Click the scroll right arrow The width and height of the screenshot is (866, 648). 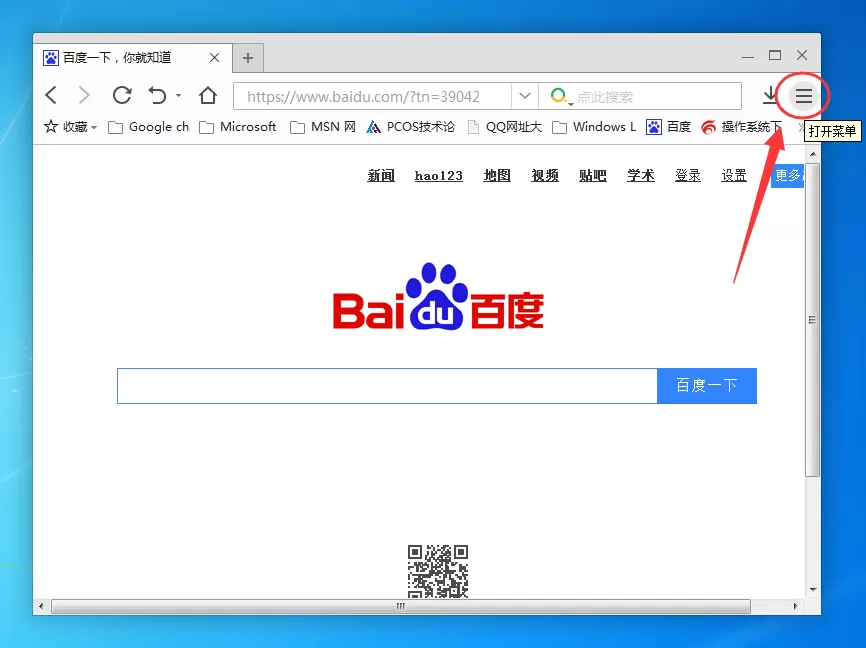[795, 606]
